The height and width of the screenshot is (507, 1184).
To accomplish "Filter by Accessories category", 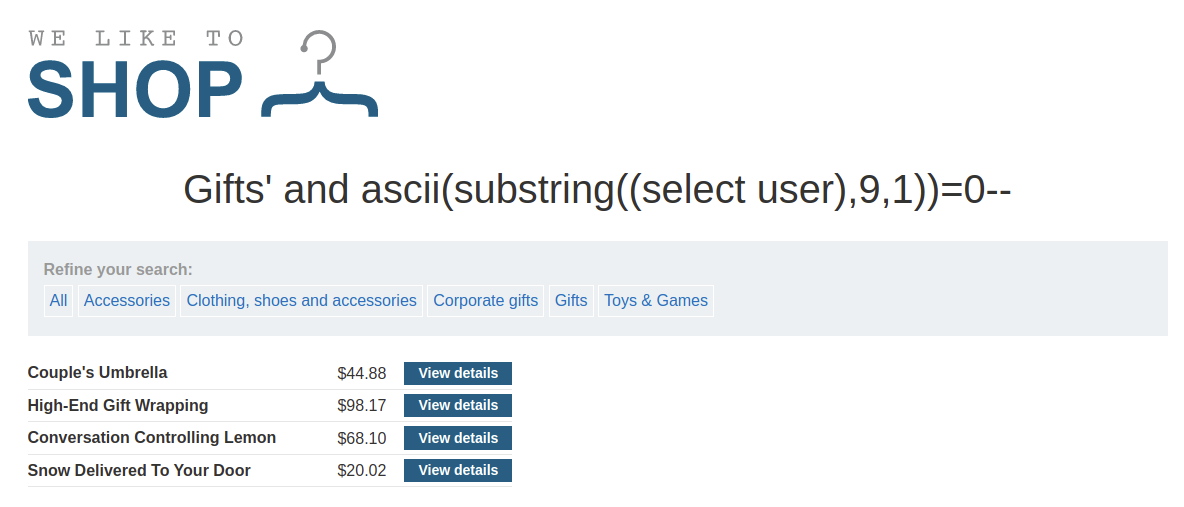I will click(127, 301).
